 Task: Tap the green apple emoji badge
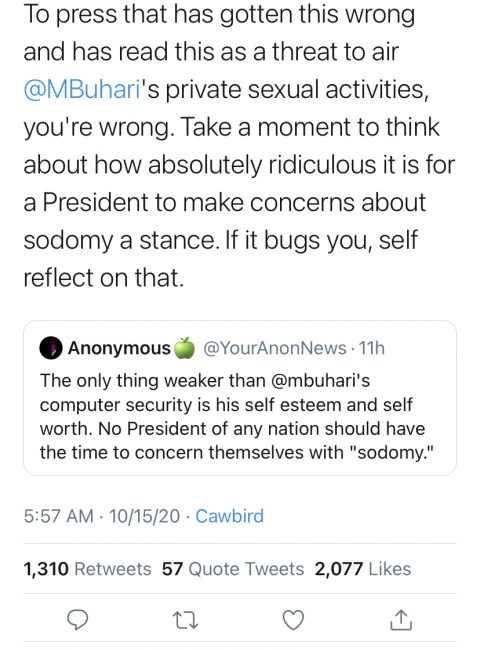pos(184,347)
